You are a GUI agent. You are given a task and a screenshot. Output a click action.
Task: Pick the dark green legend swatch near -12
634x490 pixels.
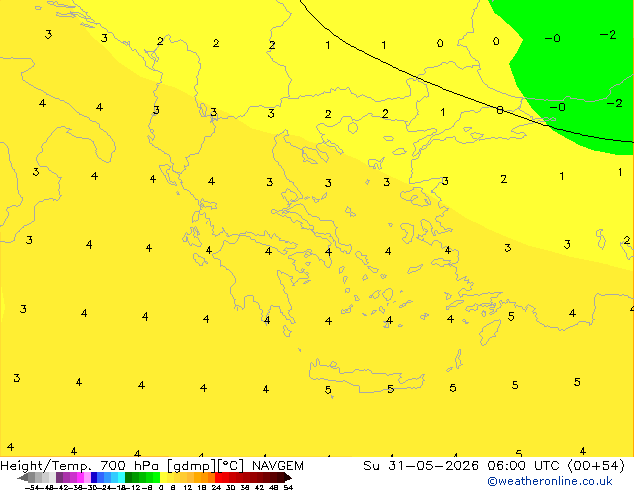tap(129, 477)
